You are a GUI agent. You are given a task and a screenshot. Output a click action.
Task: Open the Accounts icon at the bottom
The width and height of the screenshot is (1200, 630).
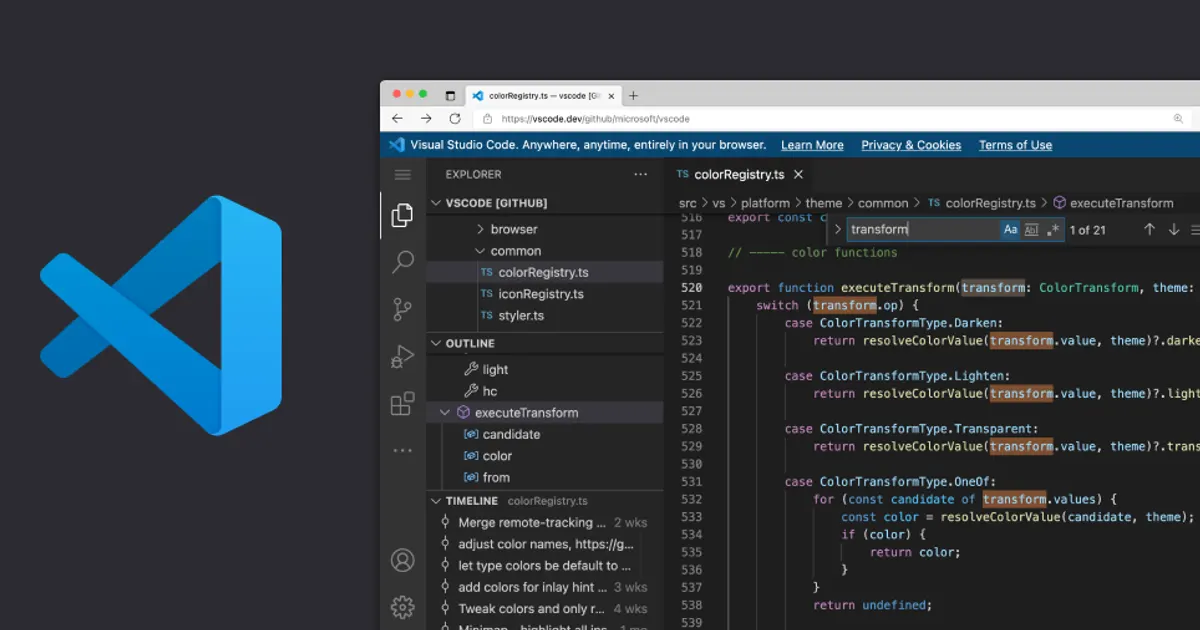tap(402, 560)
